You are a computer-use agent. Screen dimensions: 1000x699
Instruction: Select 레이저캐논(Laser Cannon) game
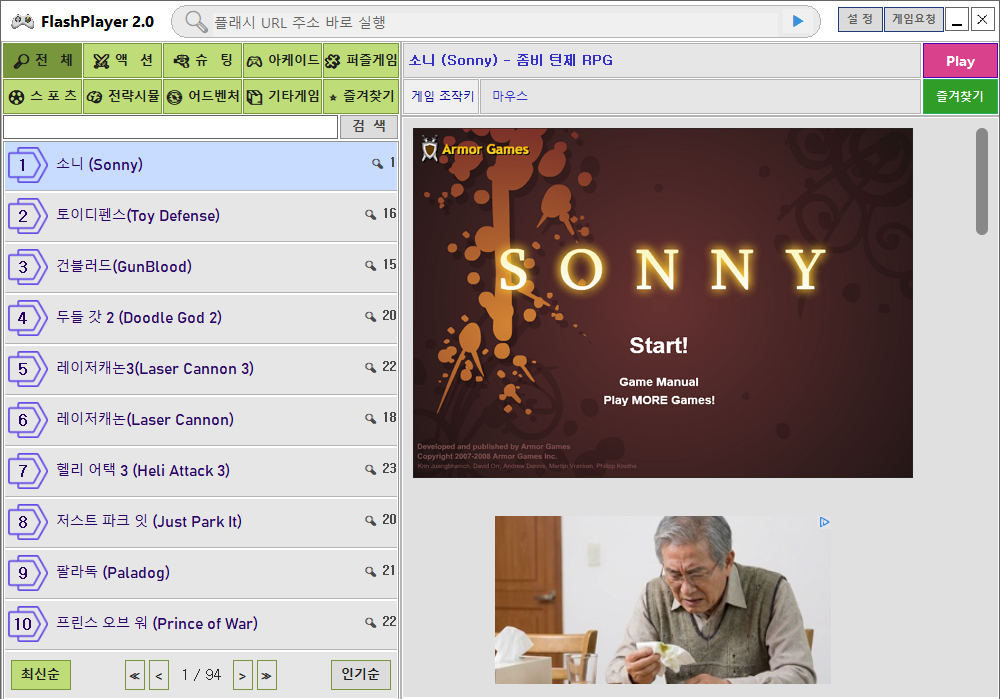tap(201, 421)
